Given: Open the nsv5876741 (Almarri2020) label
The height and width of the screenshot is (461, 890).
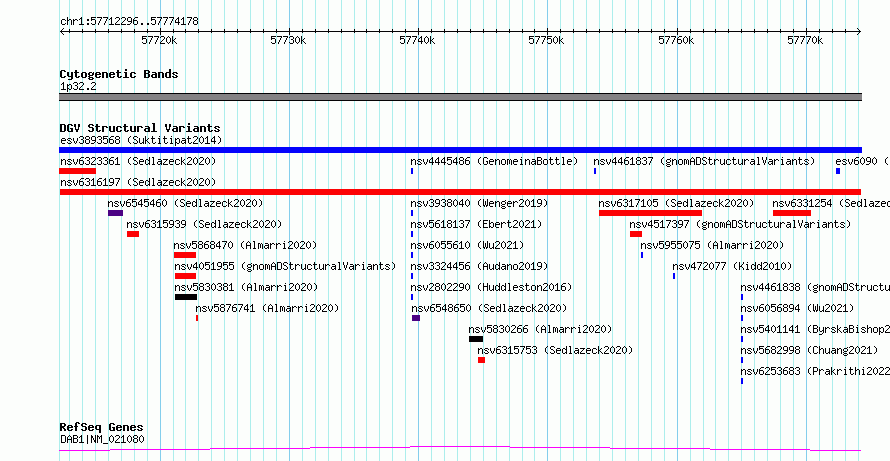Looking at the screenshot, I should (x=267, y=308).
